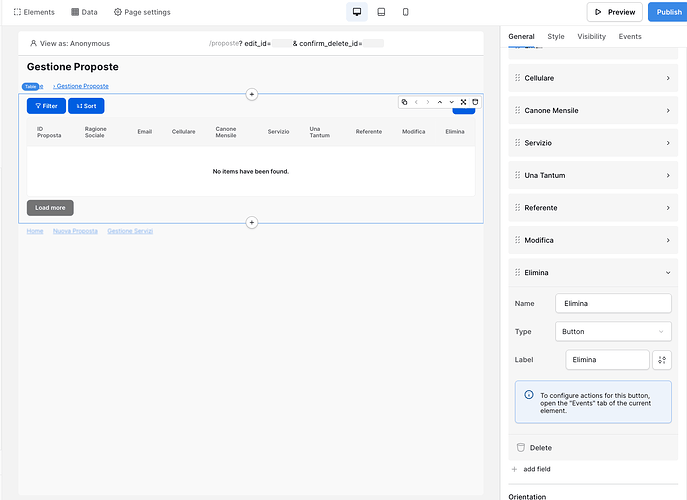Open the Preview button
The image size is (687, 500).
[614, 12]
